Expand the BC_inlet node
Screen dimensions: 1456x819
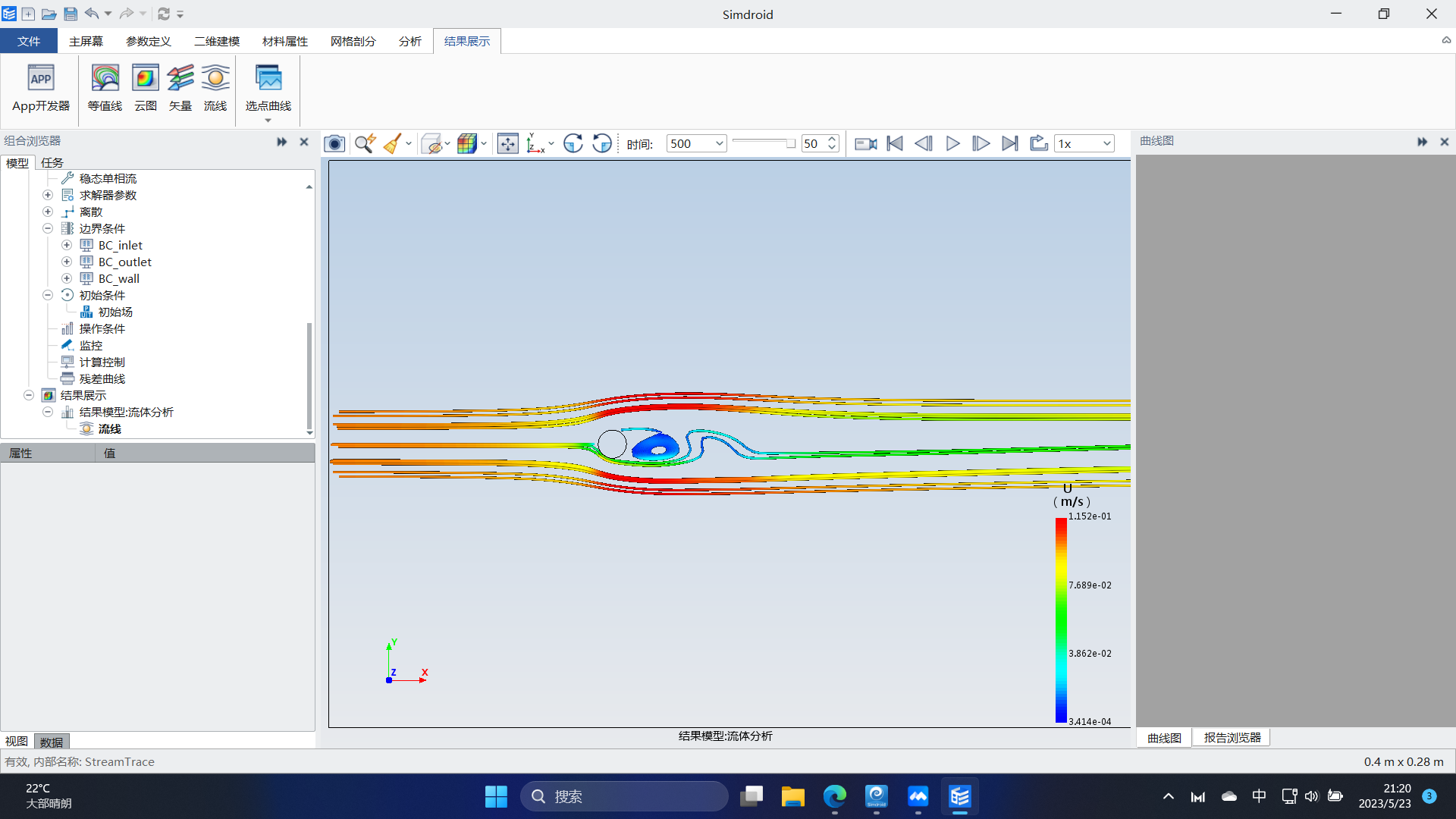point(67,245)
